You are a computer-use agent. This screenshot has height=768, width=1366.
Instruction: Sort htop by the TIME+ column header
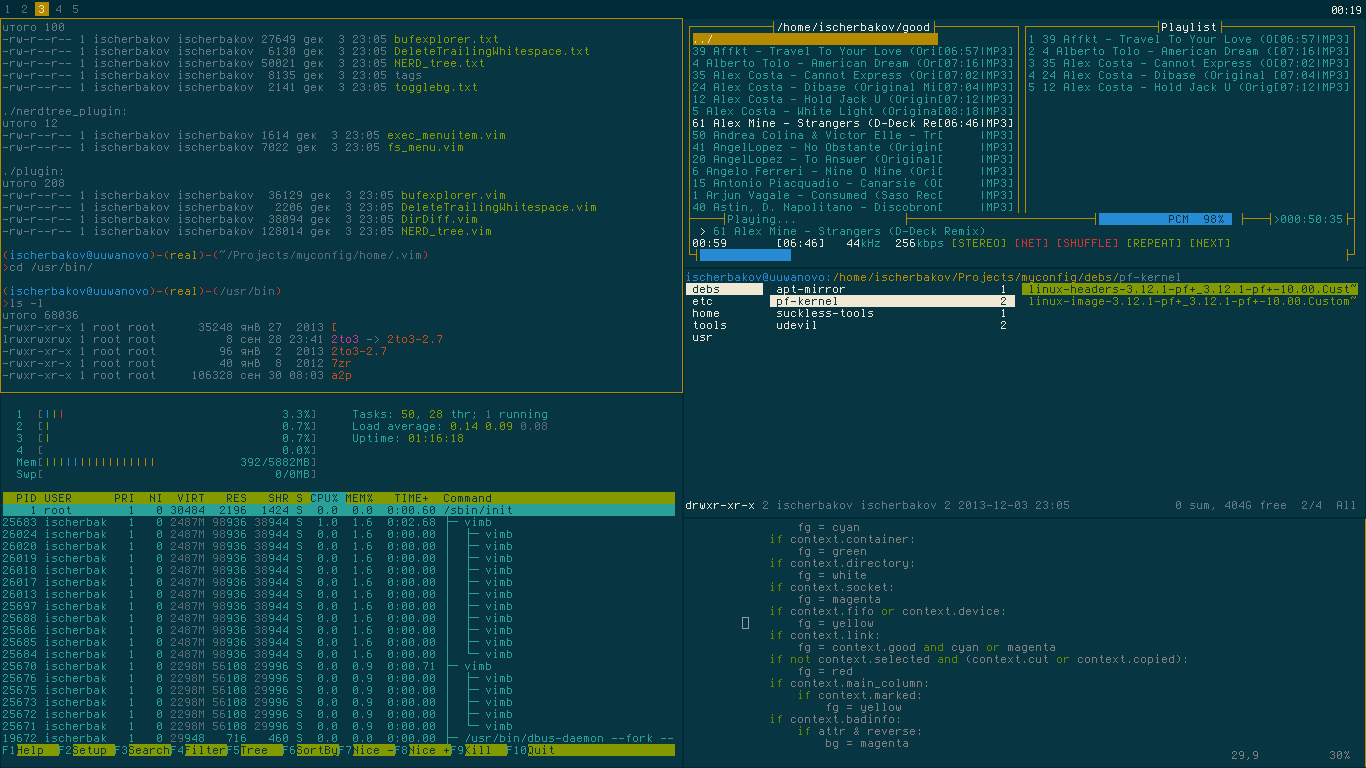click(411, 498)
